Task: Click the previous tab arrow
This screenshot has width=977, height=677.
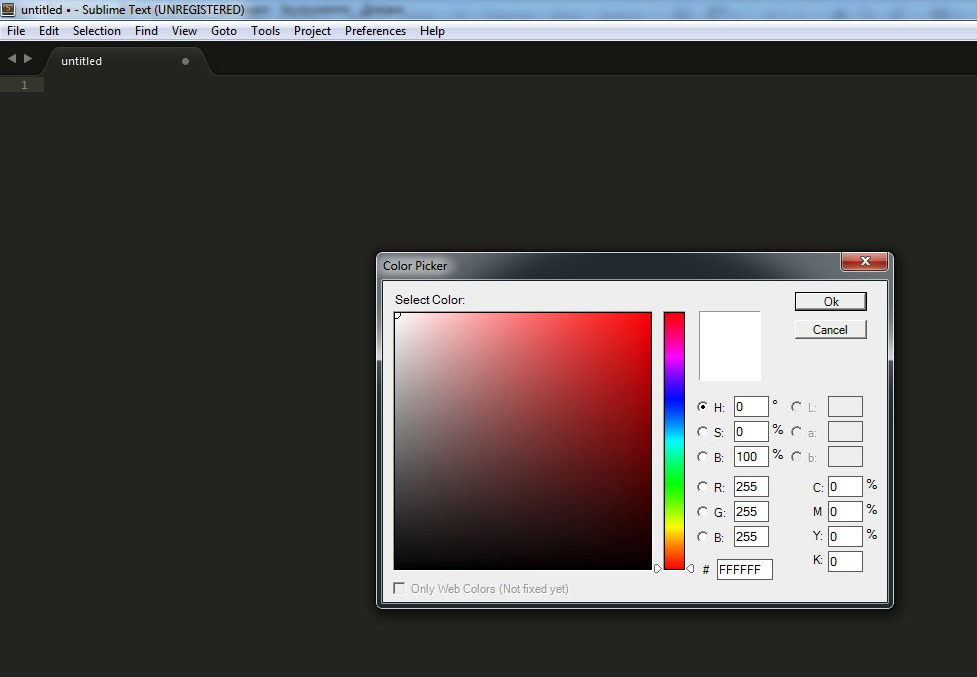Action: coord(12,59)
